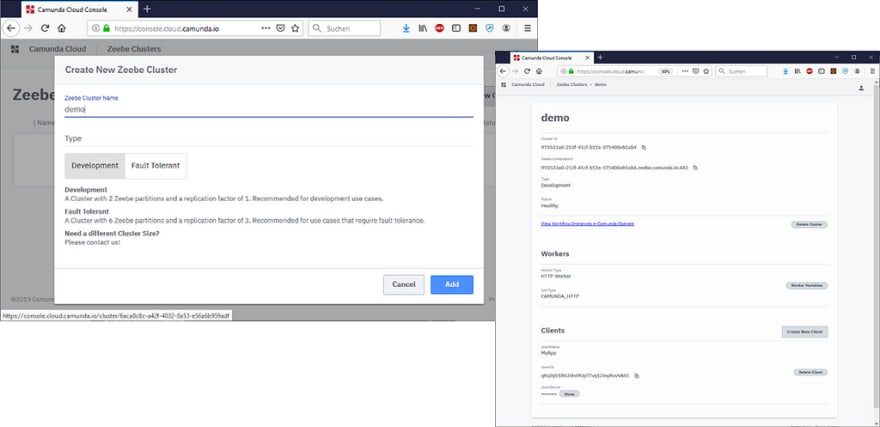Open user profile icon in right window
The image size is (880, 427).
click(x=861, y=88)
